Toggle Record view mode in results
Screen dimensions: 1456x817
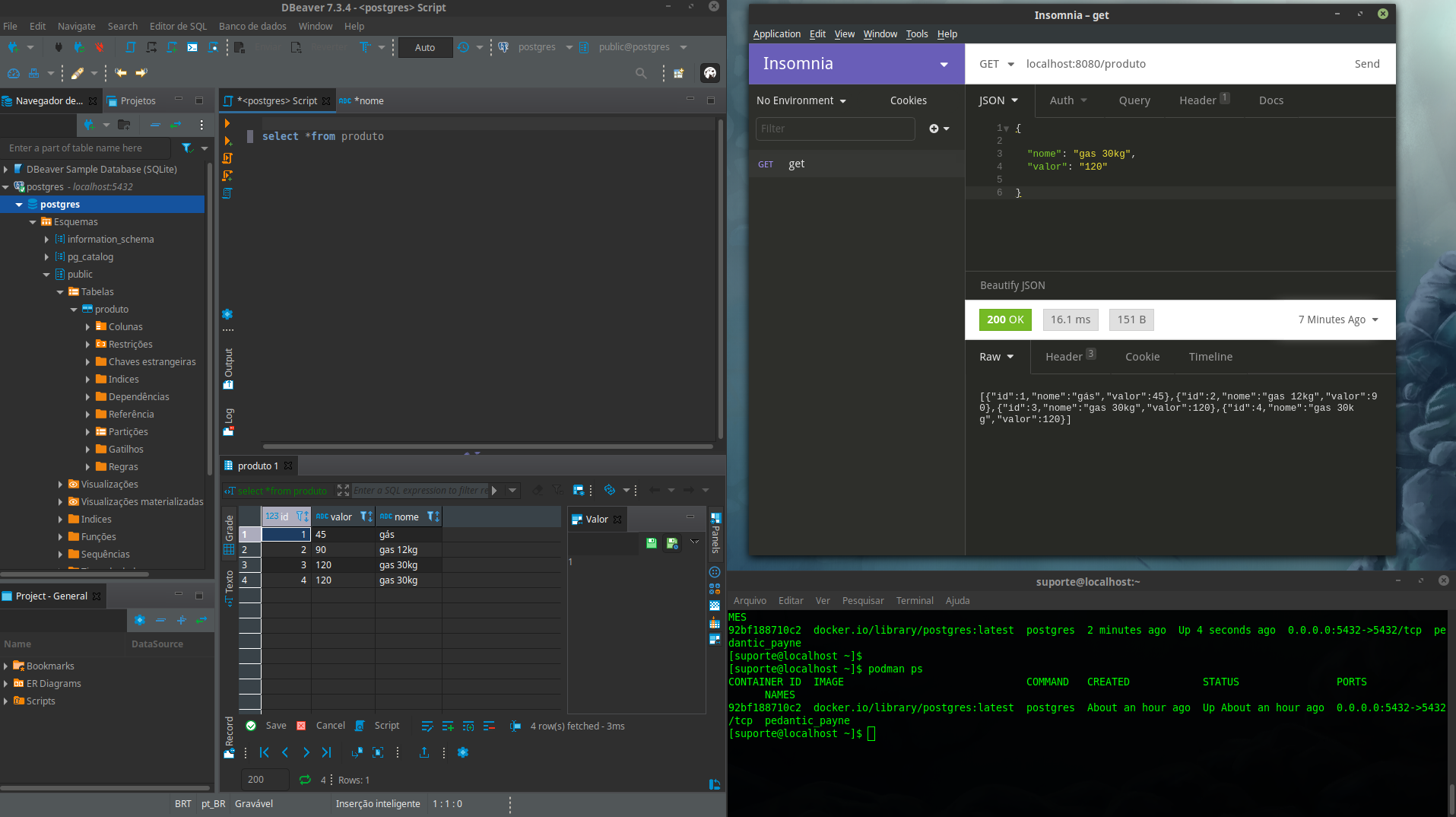coord(229,737)
